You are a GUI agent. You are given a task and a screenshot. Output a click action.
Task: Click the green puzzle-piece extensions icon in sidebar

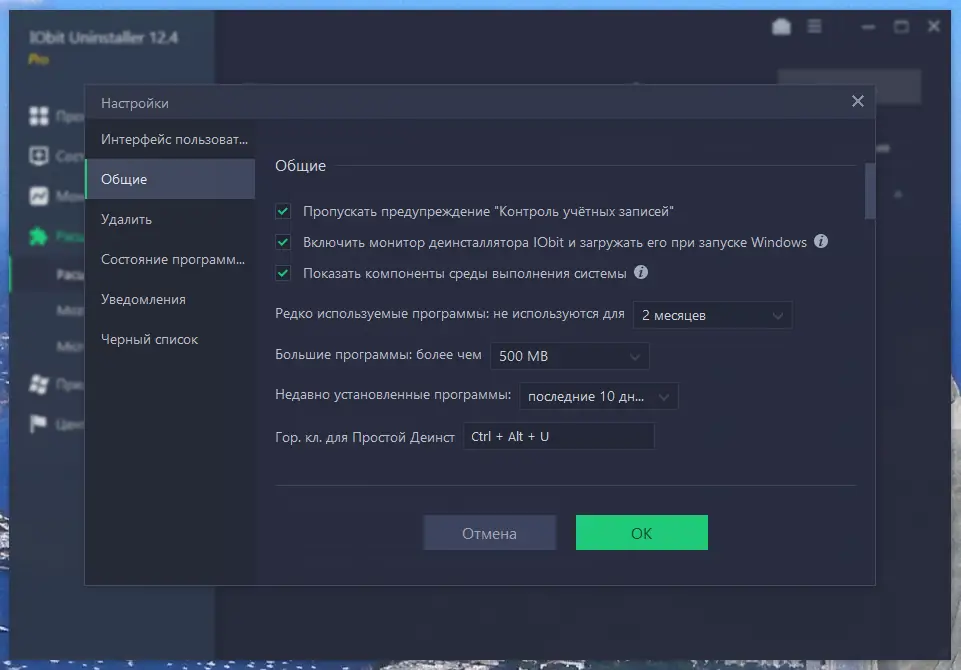tap(39, 236)
